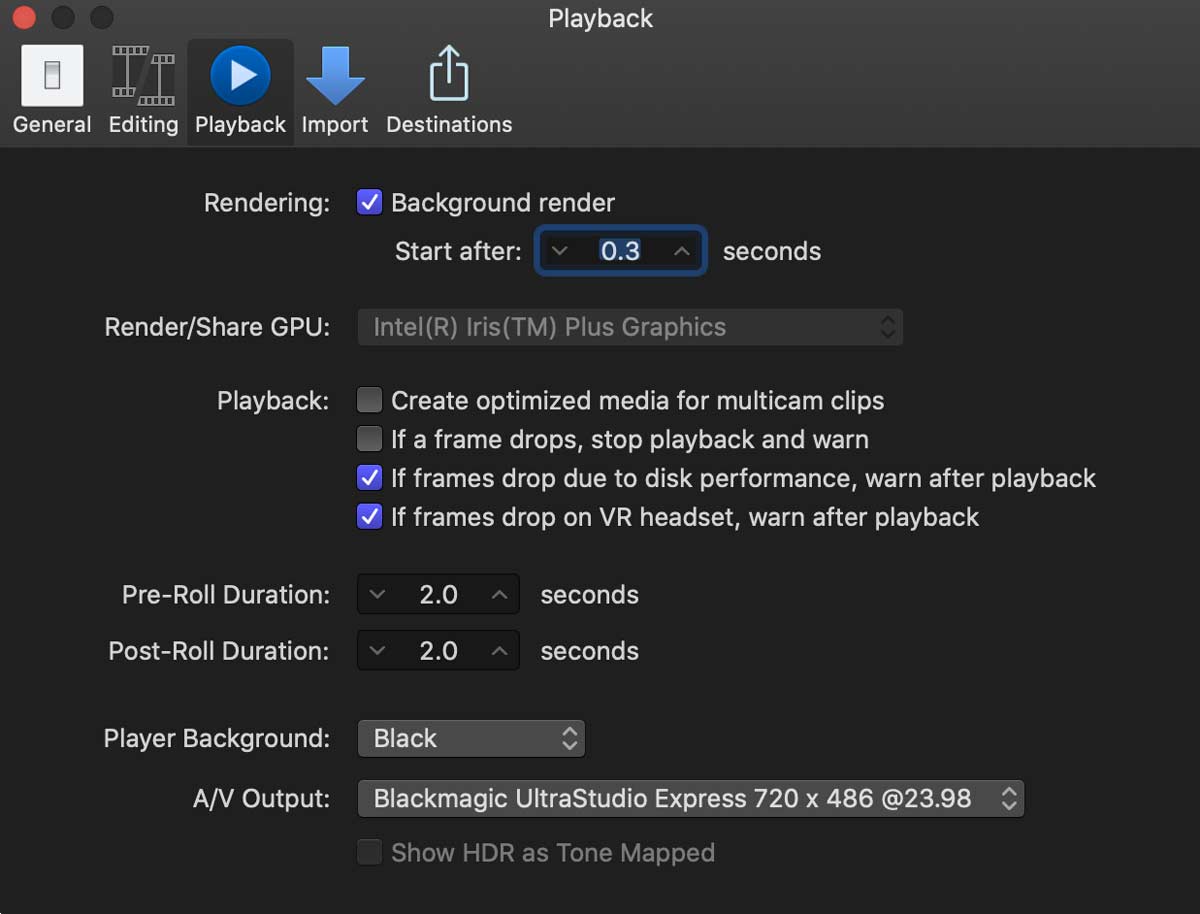Click the Show HDR as Tone Mapped checkbox
This screenshot has height=914, width=1200.
370,853
